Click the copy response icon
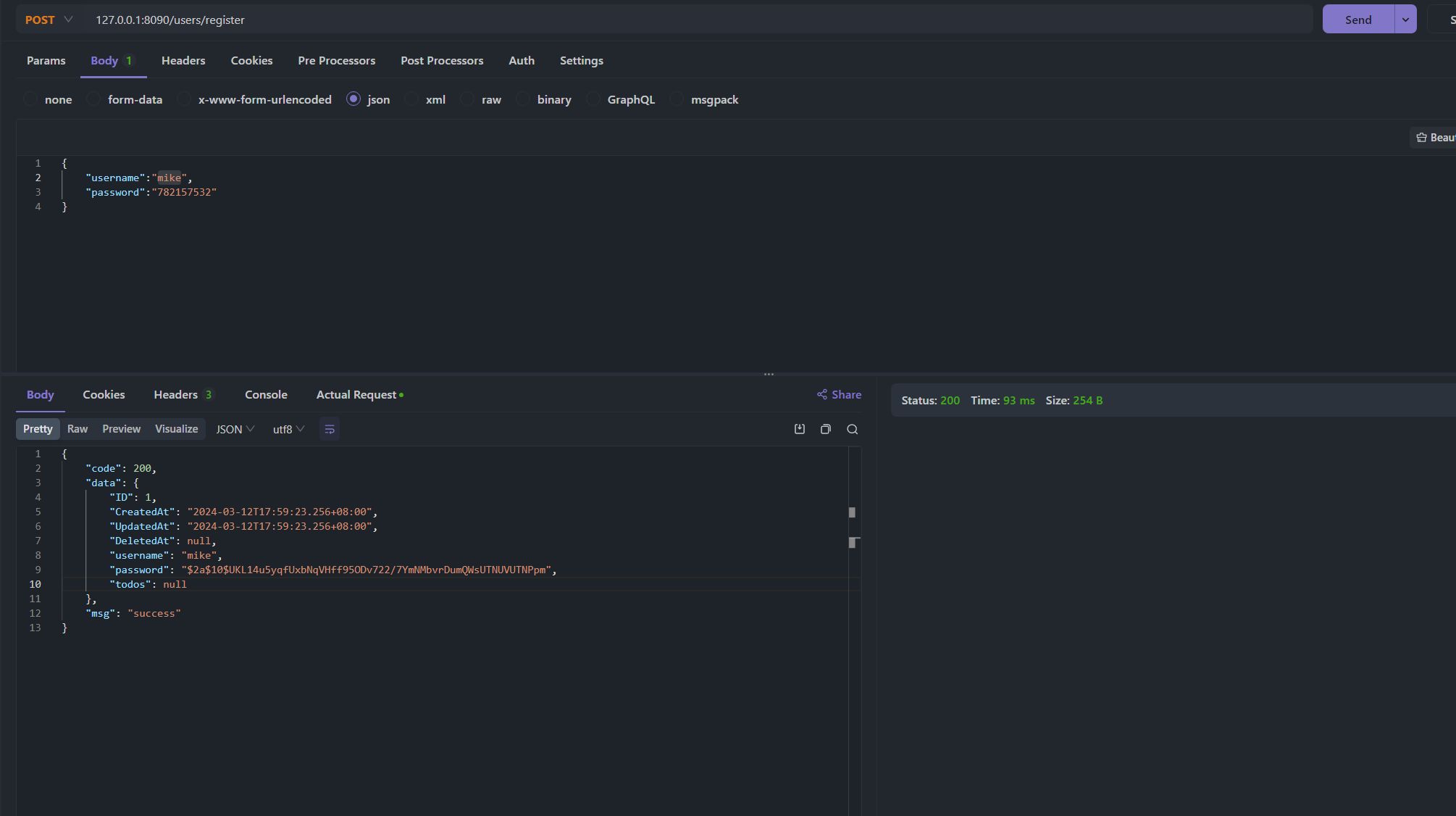The image size is (1456, 816). point(826,429)
